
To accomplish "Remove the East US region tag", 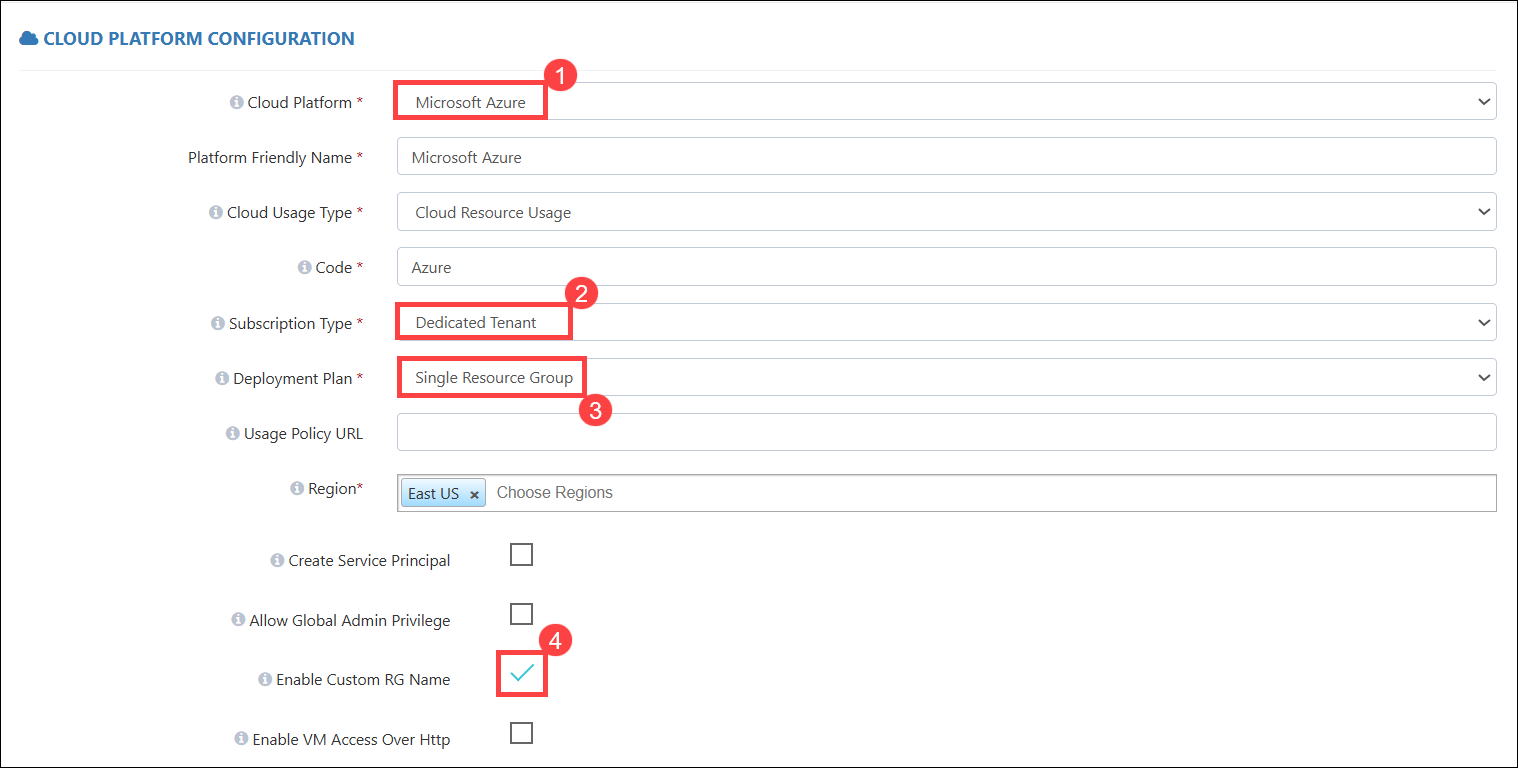I will [474, 494].
